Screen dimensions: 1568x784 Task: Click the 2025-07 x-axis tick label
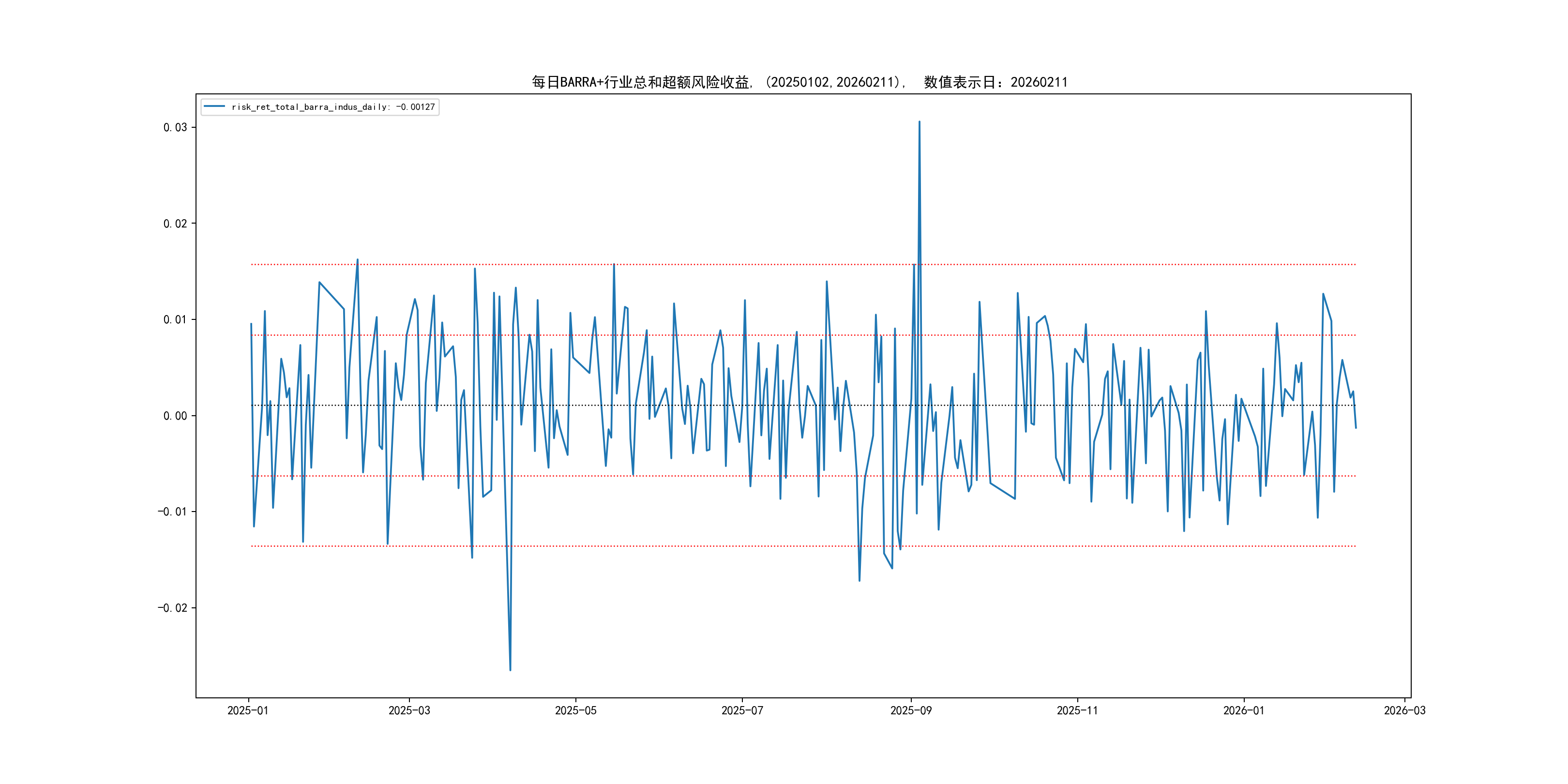click(x=742, y=710)
